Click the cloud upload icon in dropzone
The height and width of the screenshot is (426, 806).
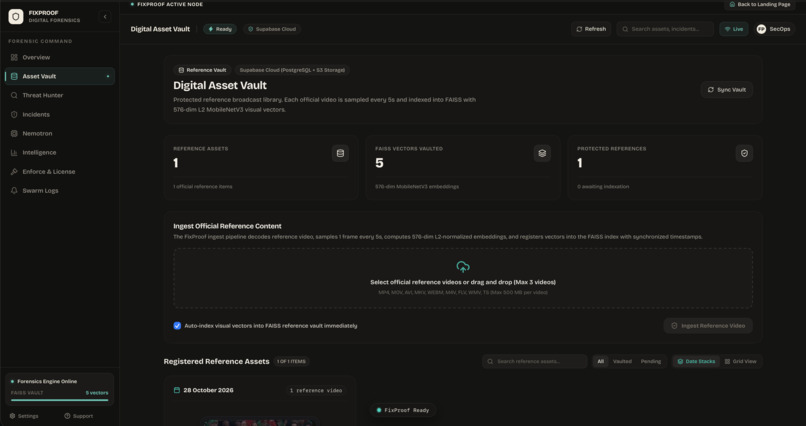click(x=463, y=267)
